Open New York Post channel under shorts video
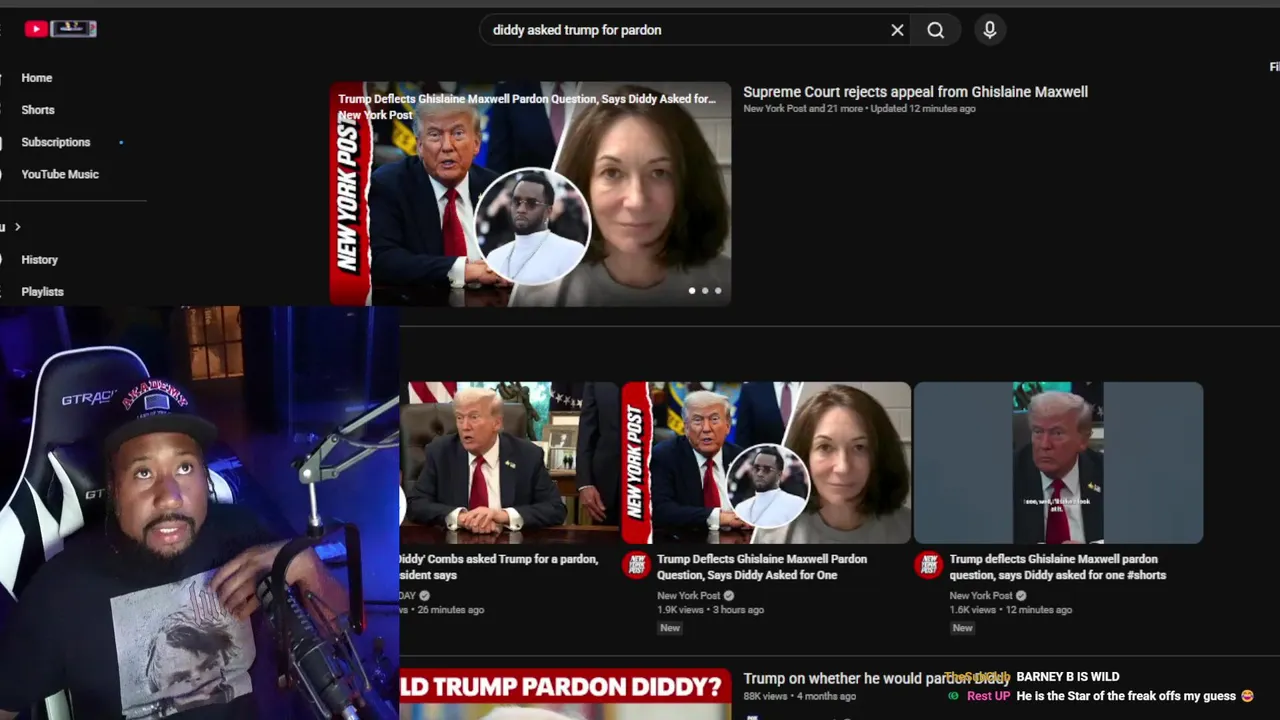 981,596
